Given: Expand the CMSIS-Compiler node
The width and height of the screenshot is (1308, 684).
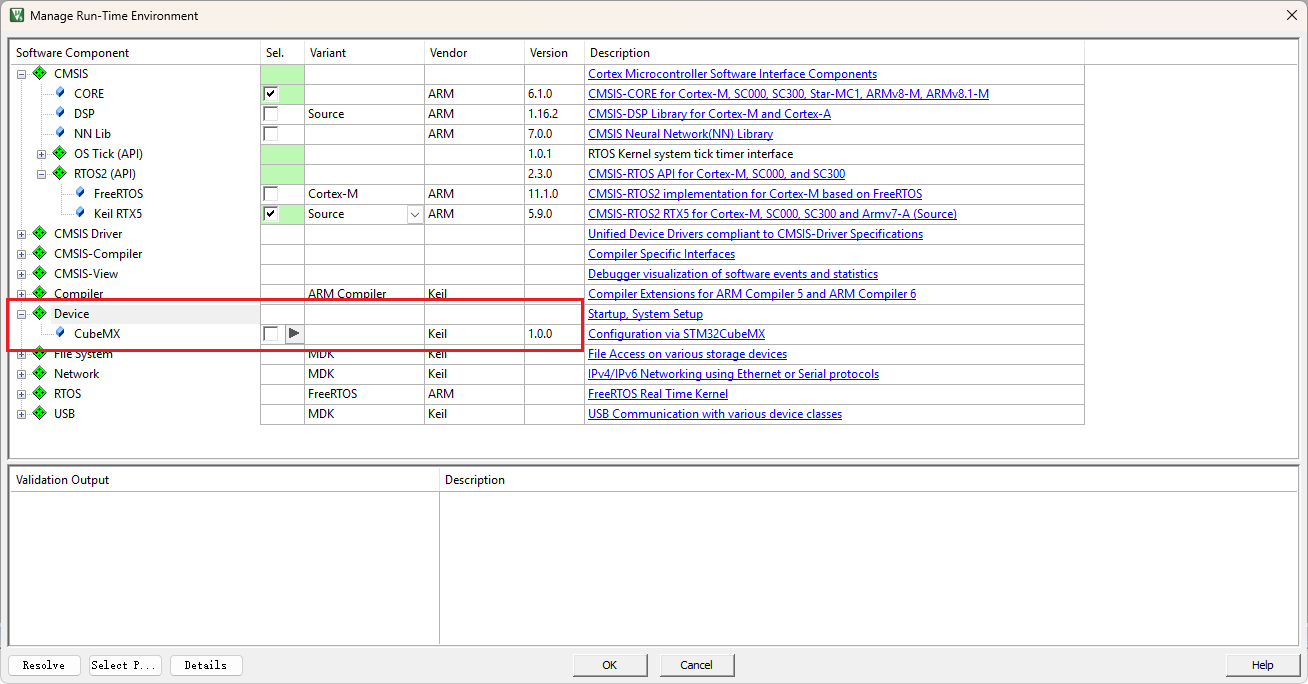Looking at the screenshot, I should pos(21,254).
